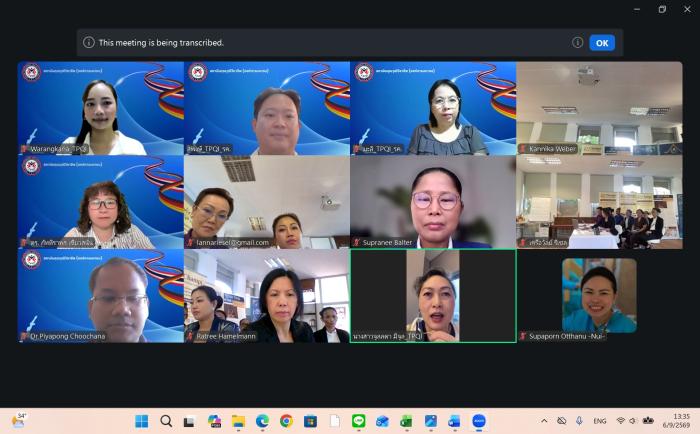Viewport: 700px width, 434px height.
Task: Launch Google Chrome from the taskbar
Action: coord(286,421)
